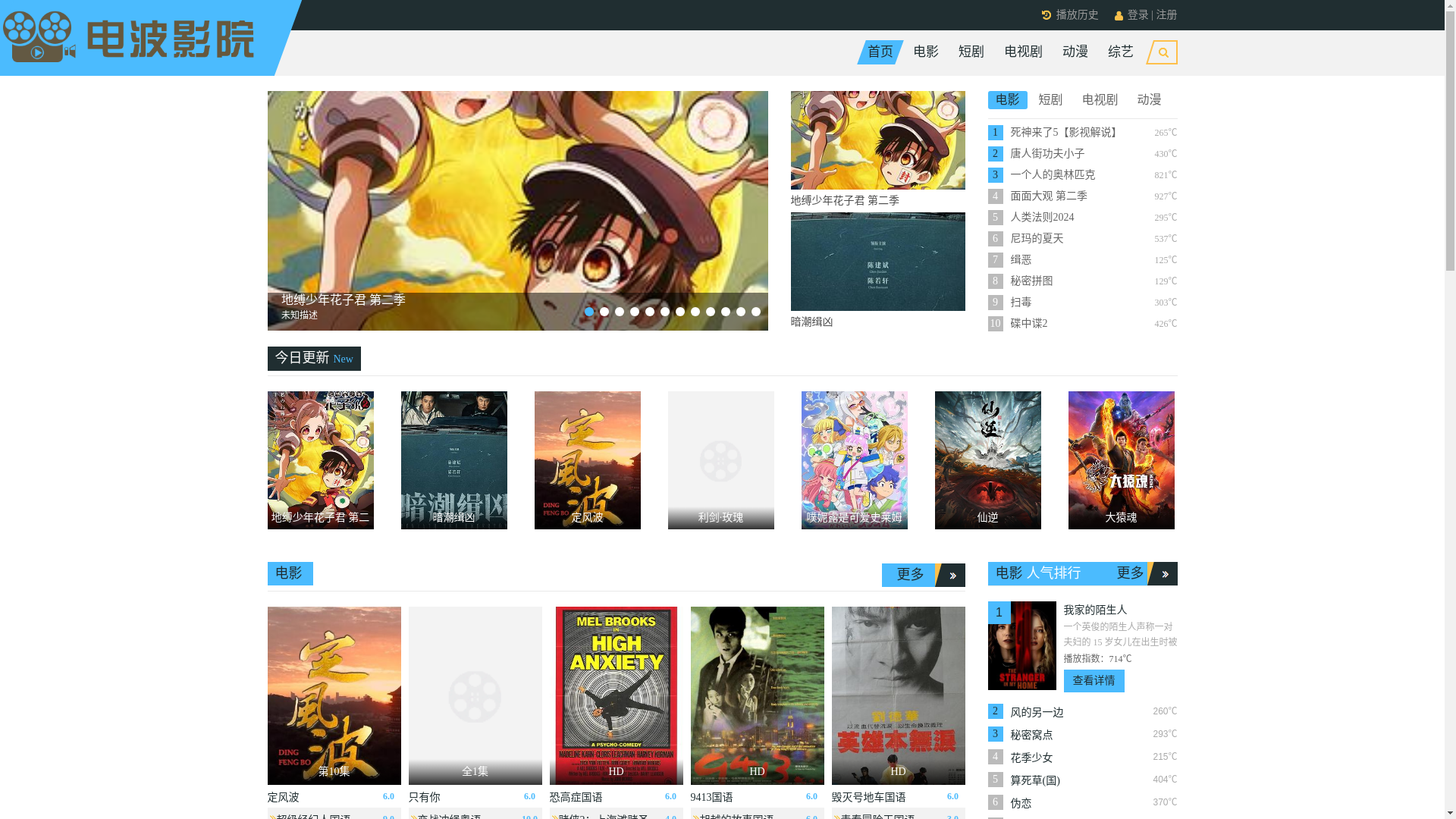This screenshot has width=1456, height=819.
Task: Select last carousel slide dot
Action: 756,312
